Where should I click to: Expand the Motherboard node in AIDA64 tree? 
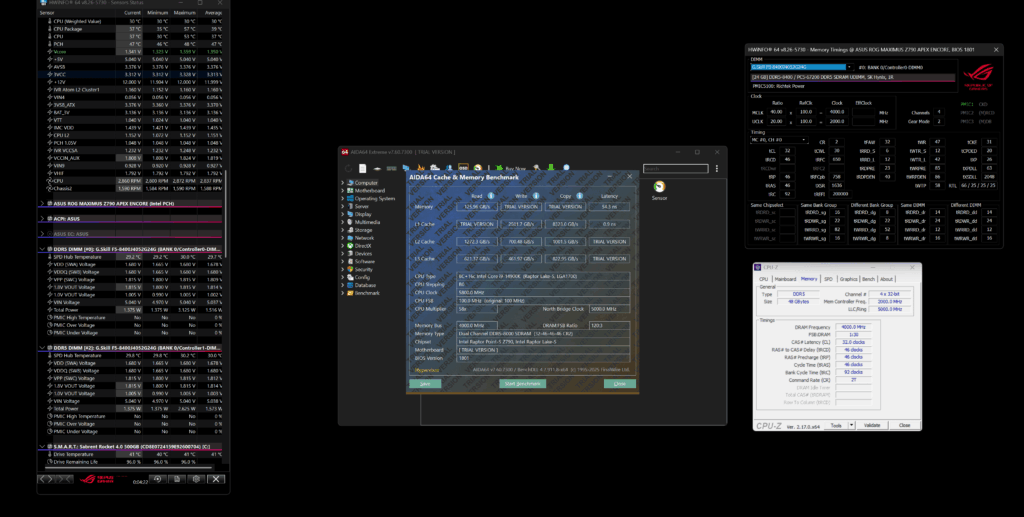(343, 191)
